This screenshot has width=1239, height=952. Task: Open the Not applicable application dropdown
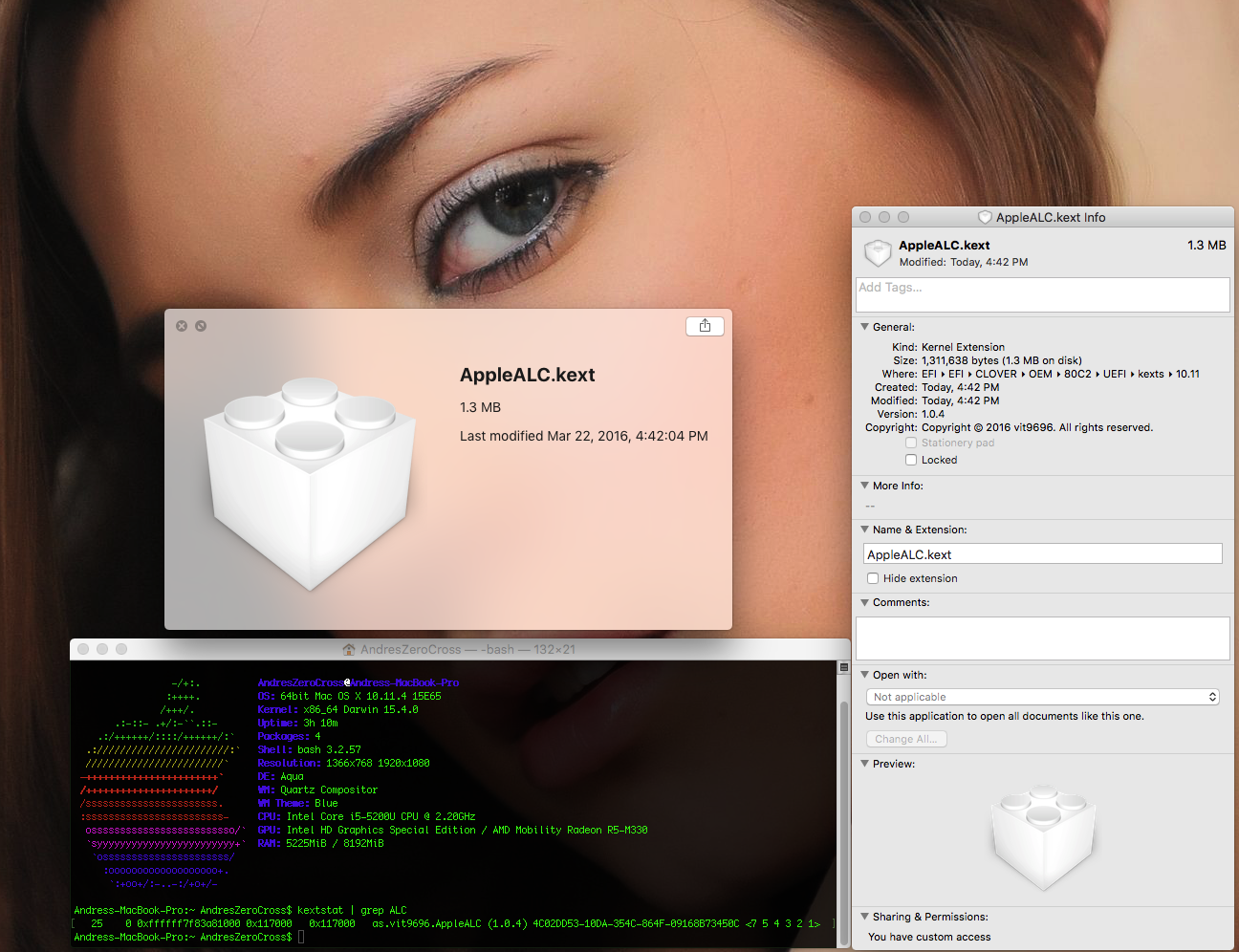(x=1042, y=697)
